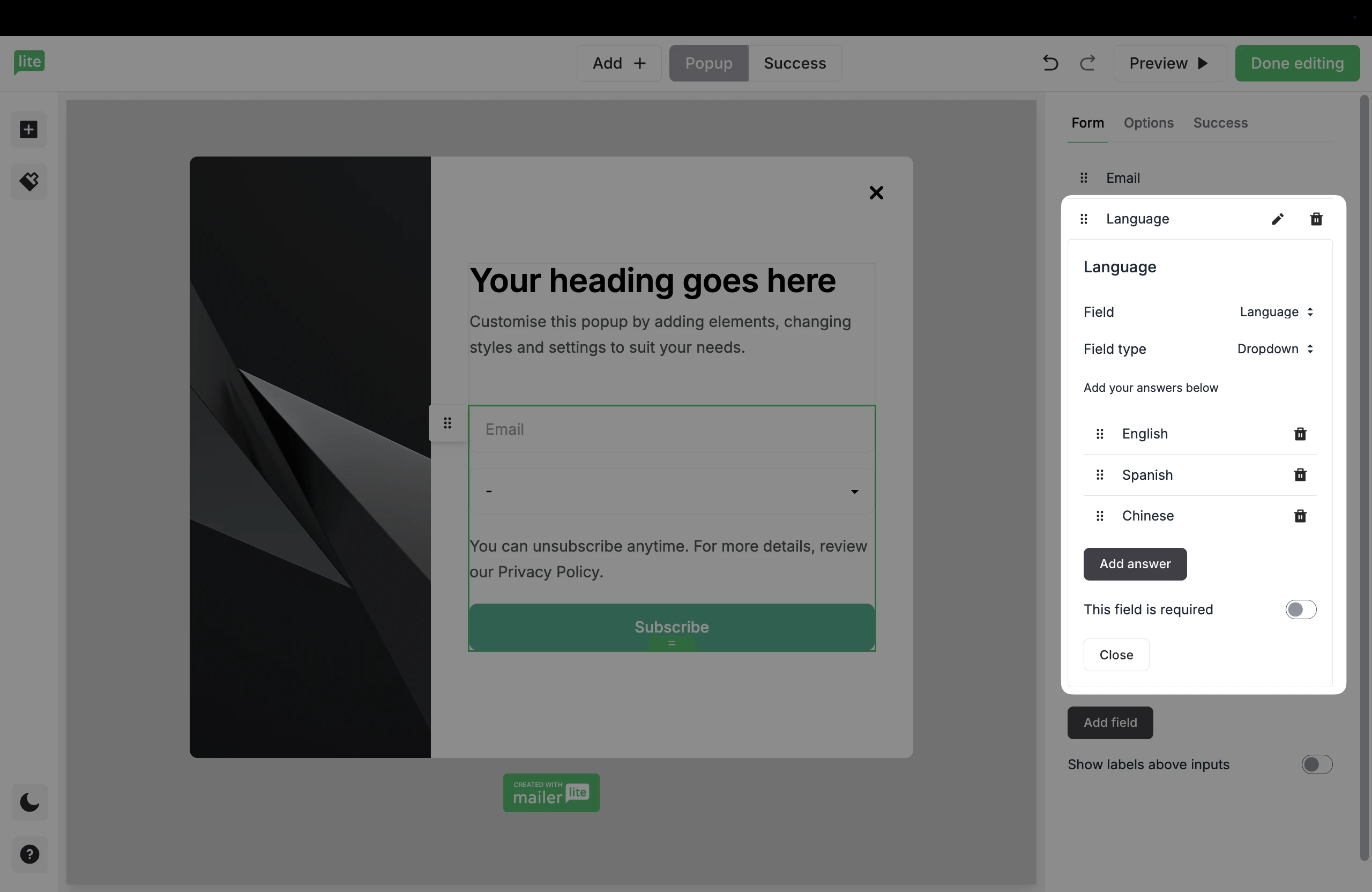
Task: Open the help question mark icon
Action: pos(29,854)
